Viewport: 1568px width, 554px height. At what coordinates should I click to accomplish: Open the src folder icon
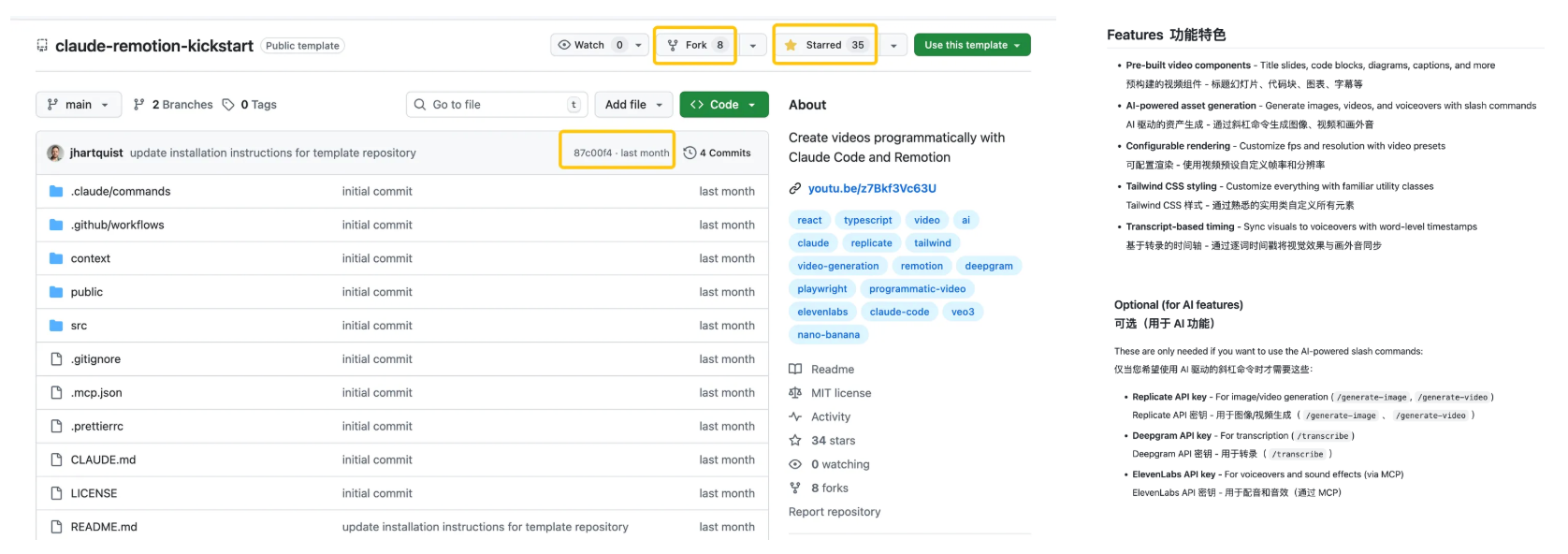[56, 326]
